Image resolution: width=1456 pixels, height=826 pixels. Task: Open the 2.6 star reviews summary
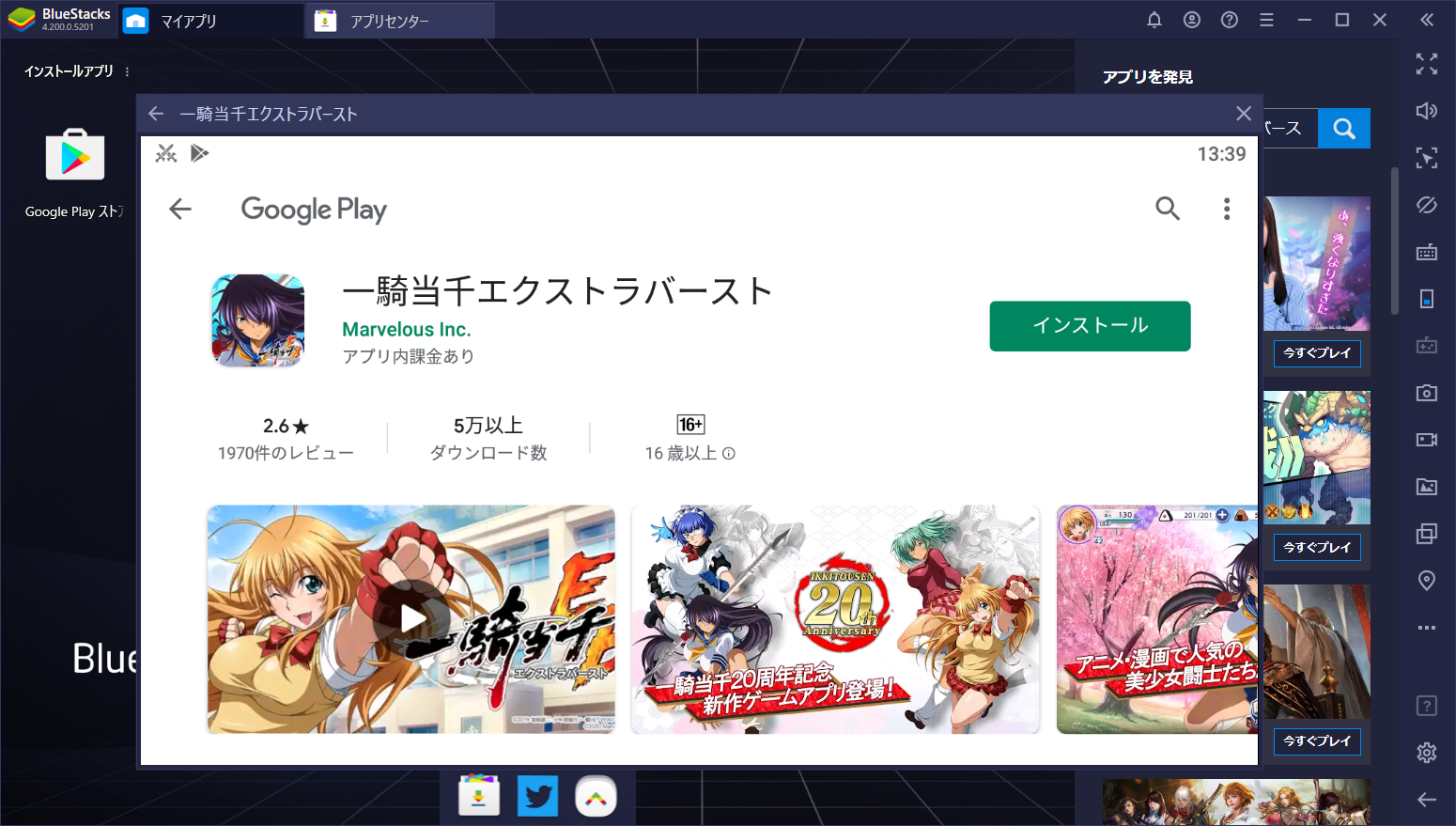pyautogui.click(x=286, y=438)
